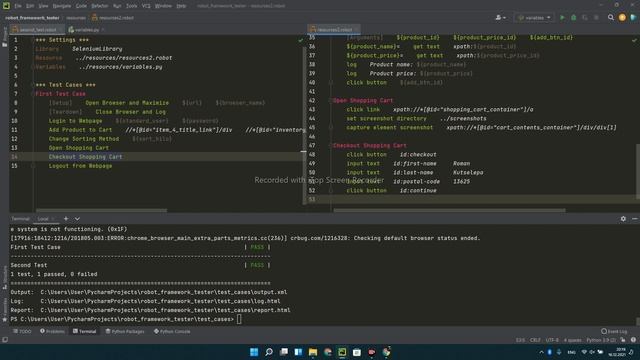Switch to the second_test.robot editor tab
The image size is (640, 360).
[38, 29]
